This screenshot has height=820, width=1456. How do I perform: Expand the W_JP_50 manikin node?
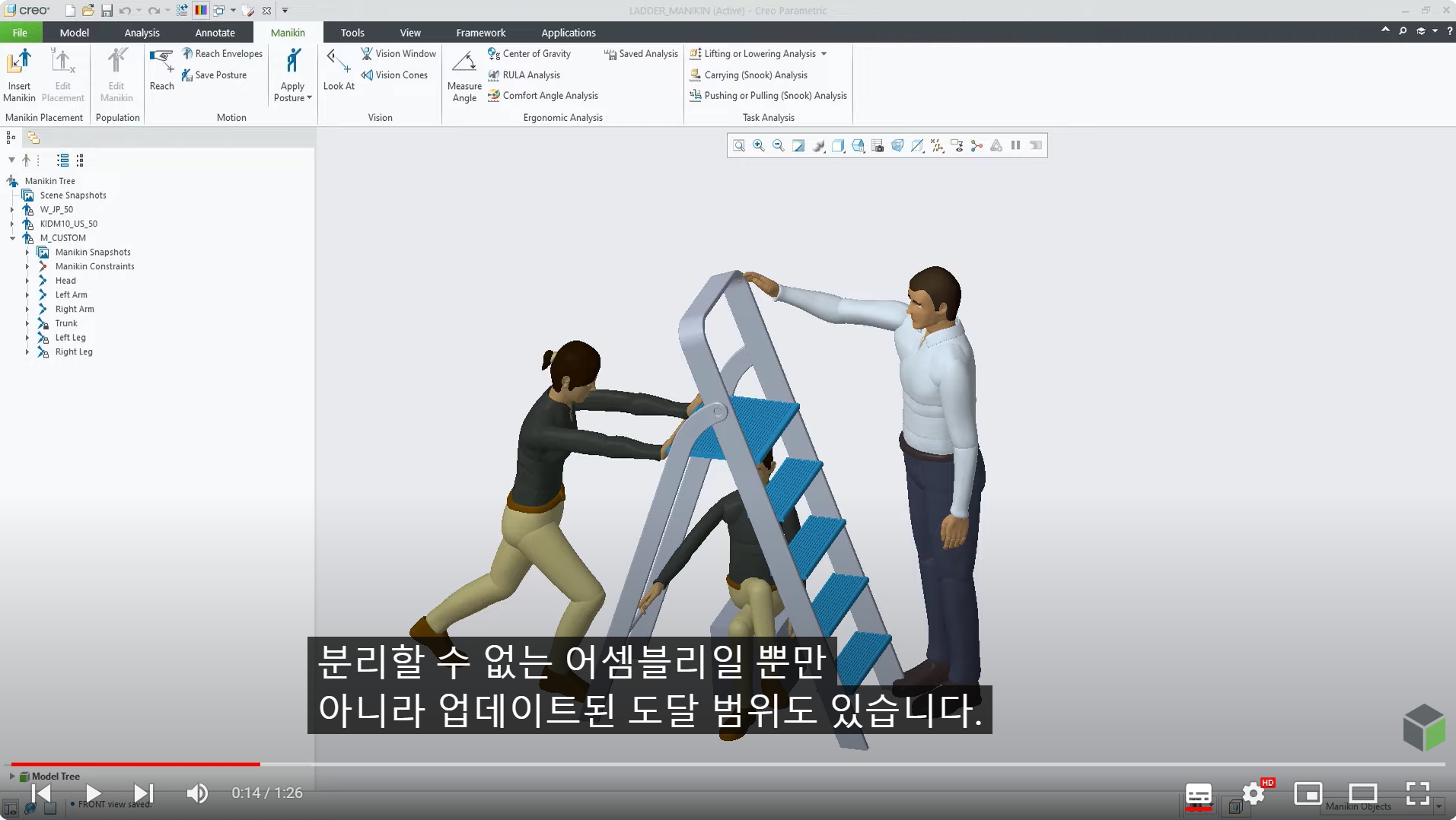pos(11,210)
